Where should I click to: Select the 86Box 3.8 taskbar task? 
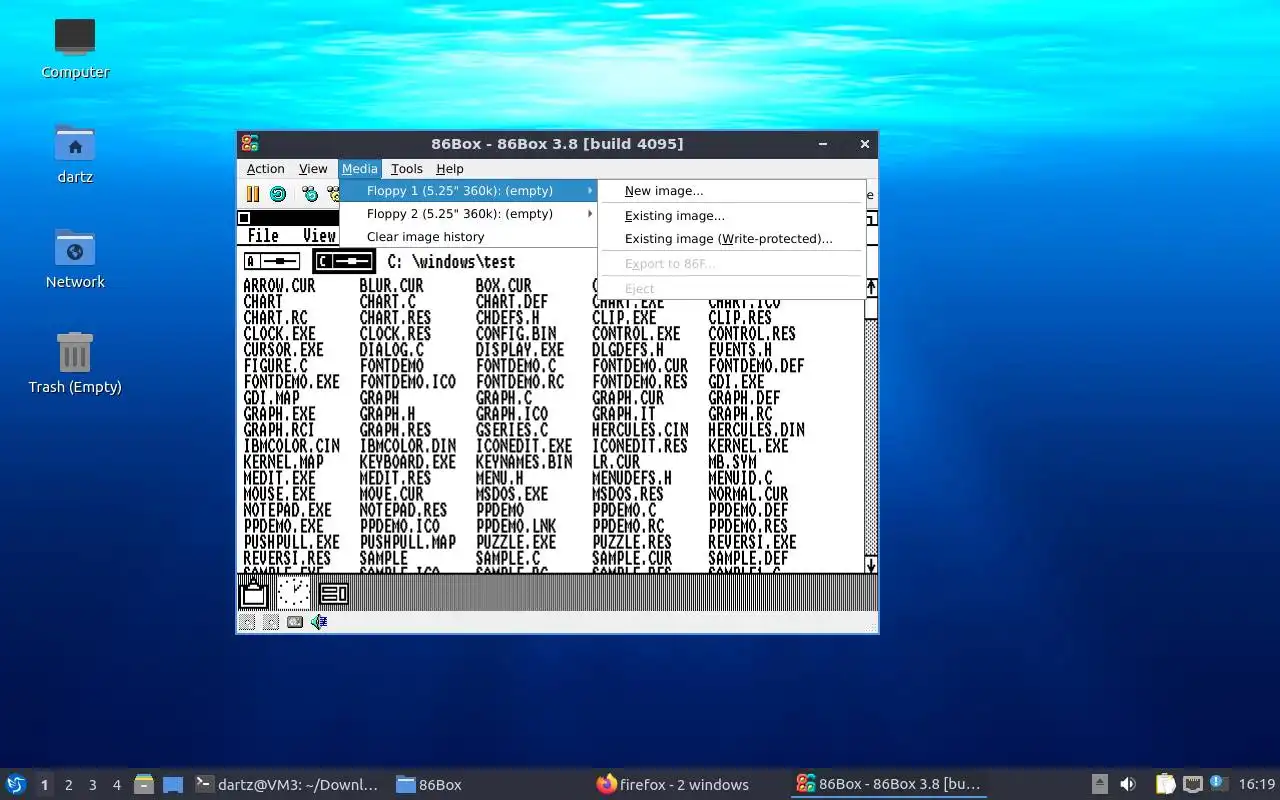click(x=889, y=784)
